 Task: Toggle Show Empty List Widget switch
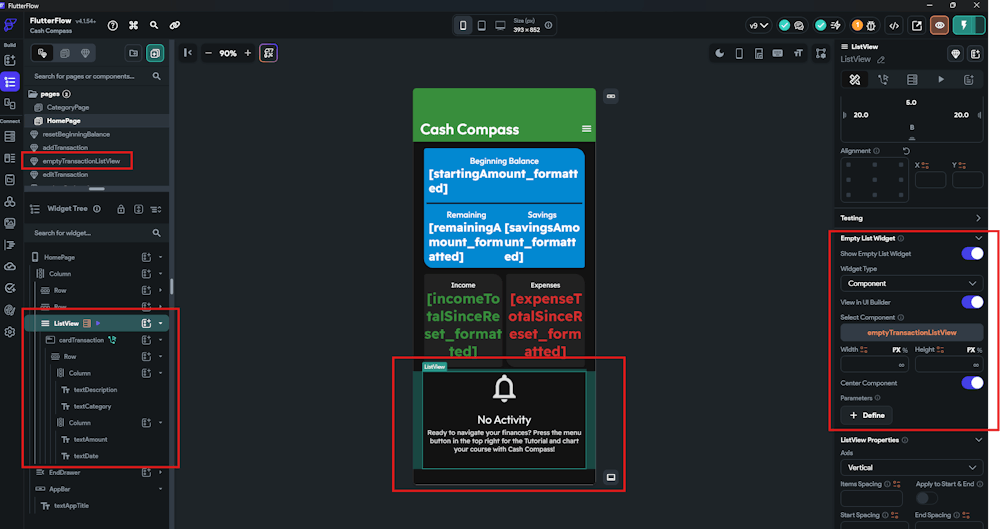coord(973,253)
